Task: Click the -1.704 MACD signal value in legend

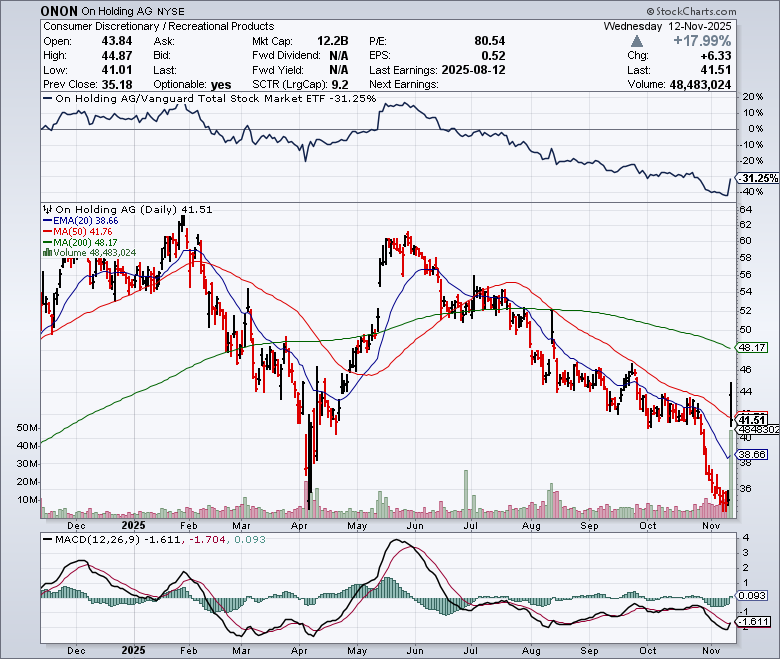Action: point(207,540)
